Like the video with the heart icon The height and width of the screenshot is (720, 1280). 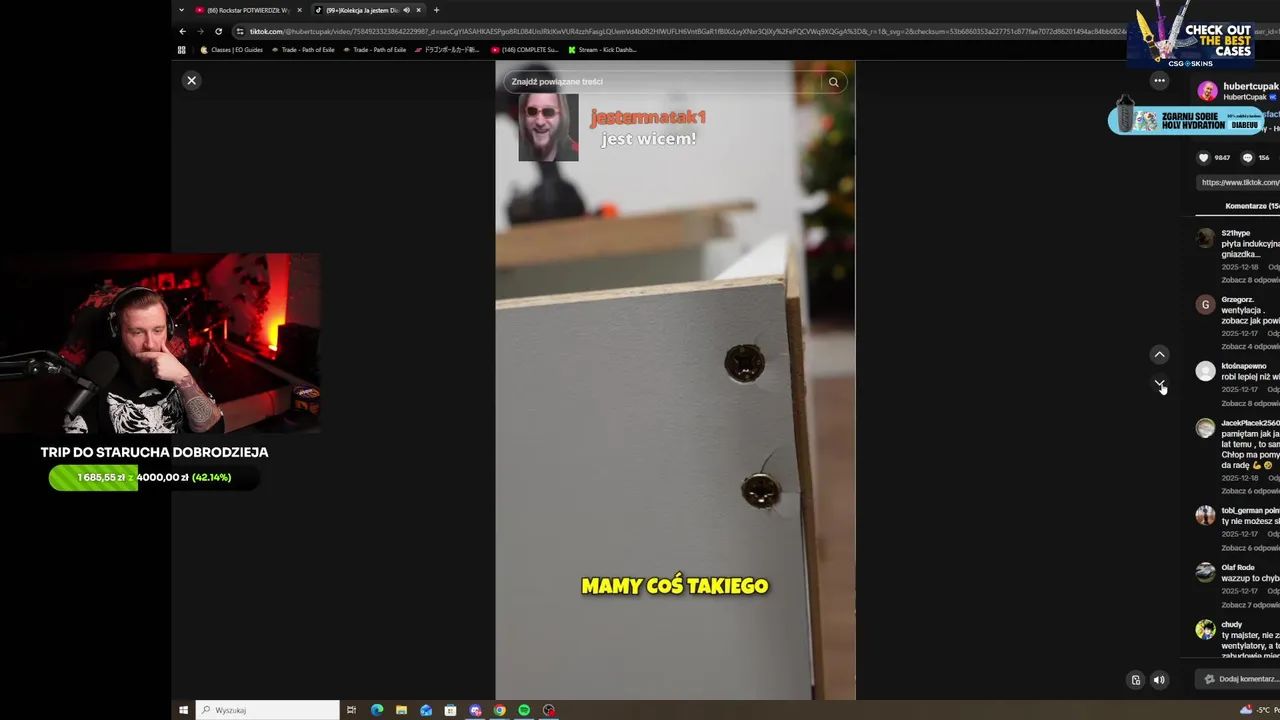[x=1203, y=157]
